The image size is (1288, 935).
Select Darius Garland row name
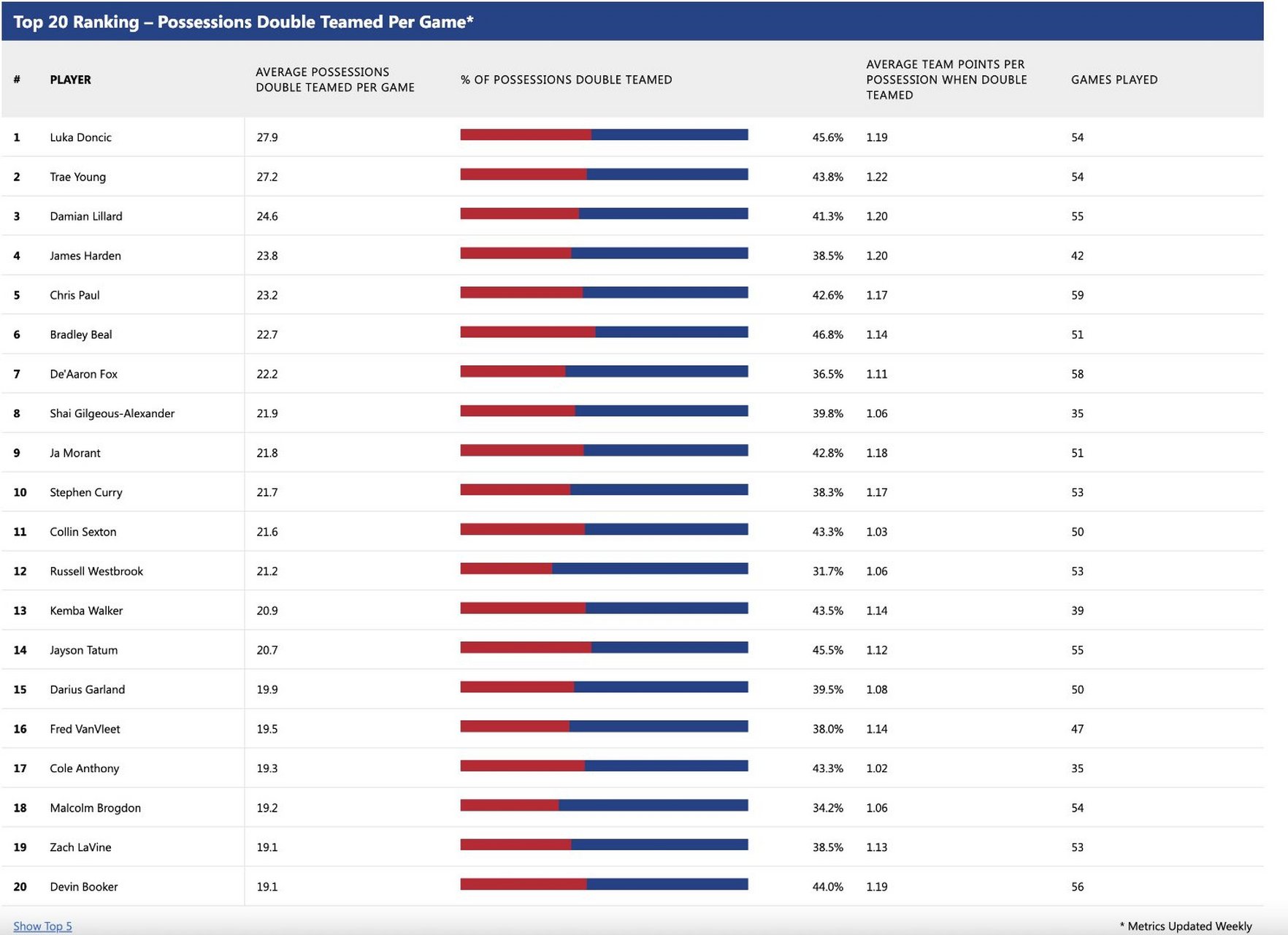click(x=88, y=690)
